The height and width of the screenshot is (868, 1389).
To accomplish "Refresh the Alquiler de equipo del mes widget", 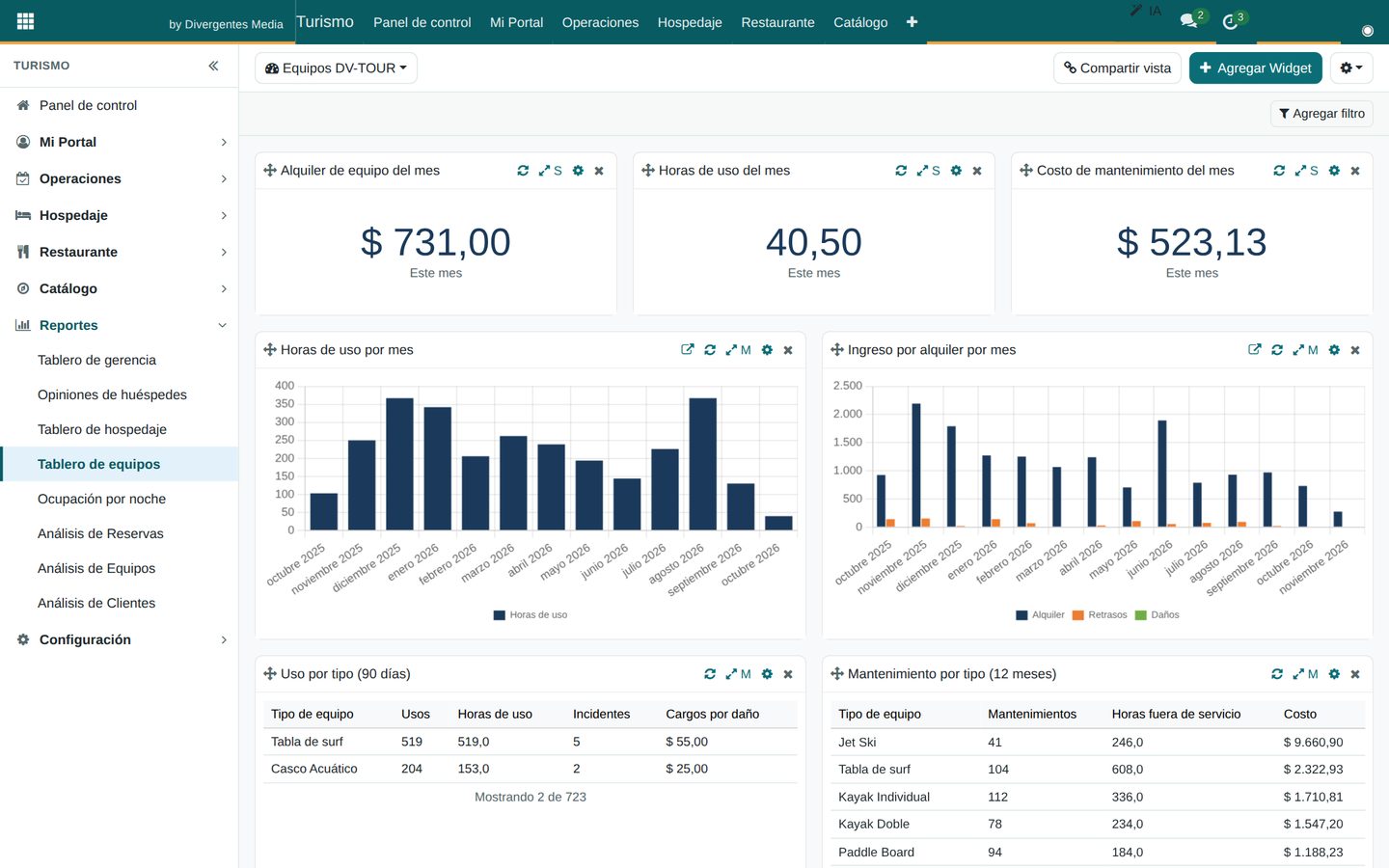I will point(523,171).
